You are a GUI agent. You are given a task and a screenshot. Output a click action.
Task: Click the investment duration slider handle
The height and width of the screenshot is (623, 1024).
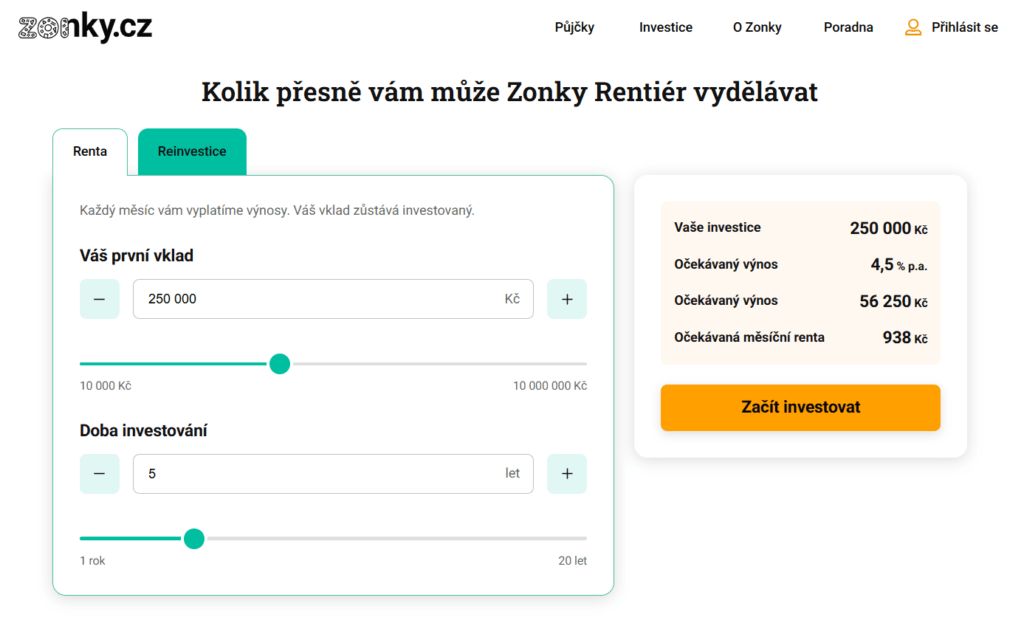point(194,539)
